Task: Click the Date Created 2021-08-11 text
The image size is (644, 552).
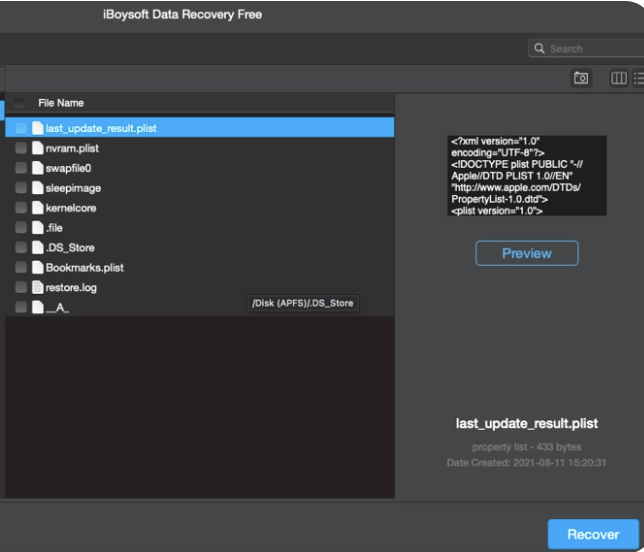Action: tap(527, 463)
